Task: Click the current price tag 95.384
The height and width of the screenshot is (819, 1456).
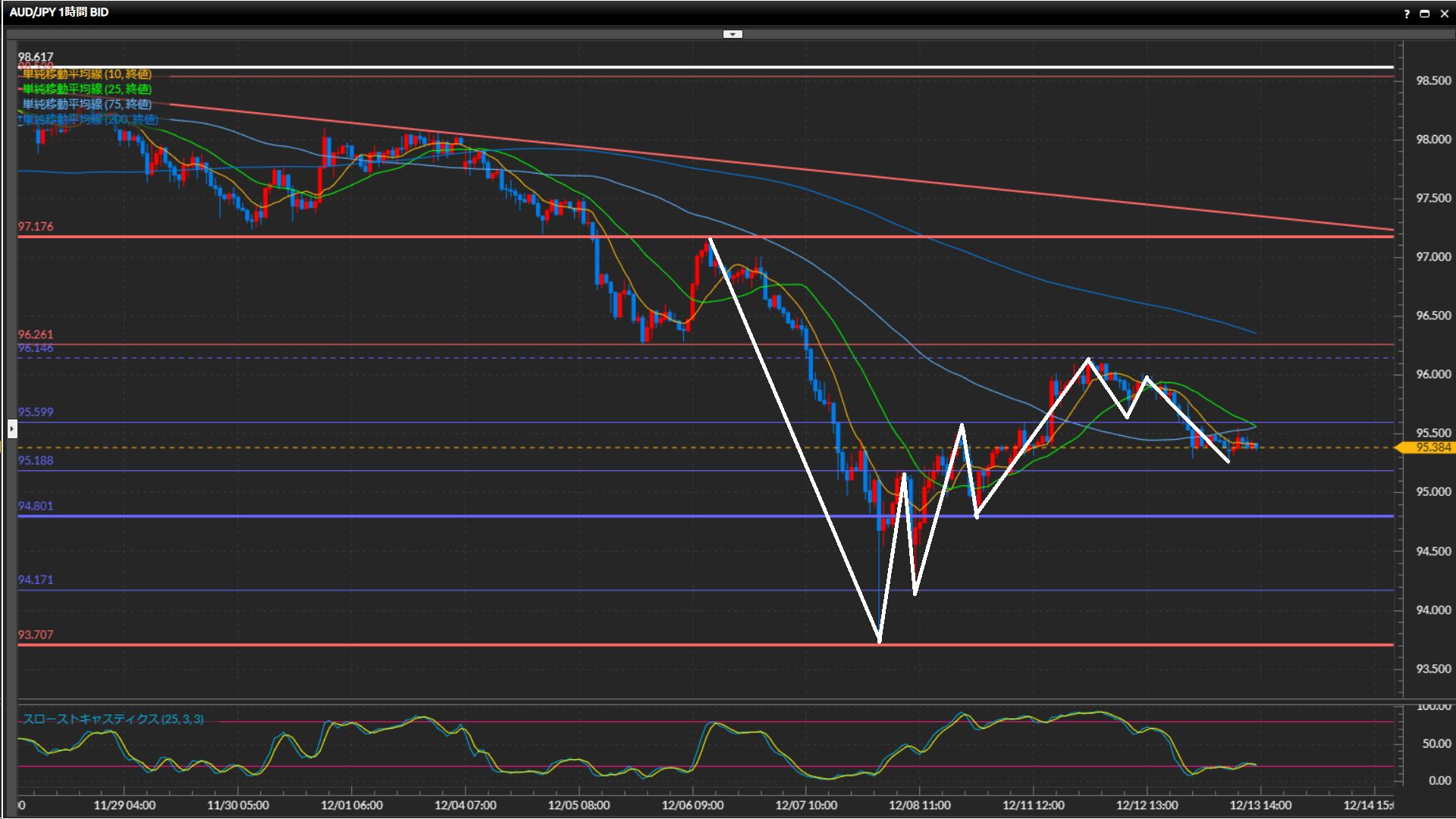Action: 1432,447
